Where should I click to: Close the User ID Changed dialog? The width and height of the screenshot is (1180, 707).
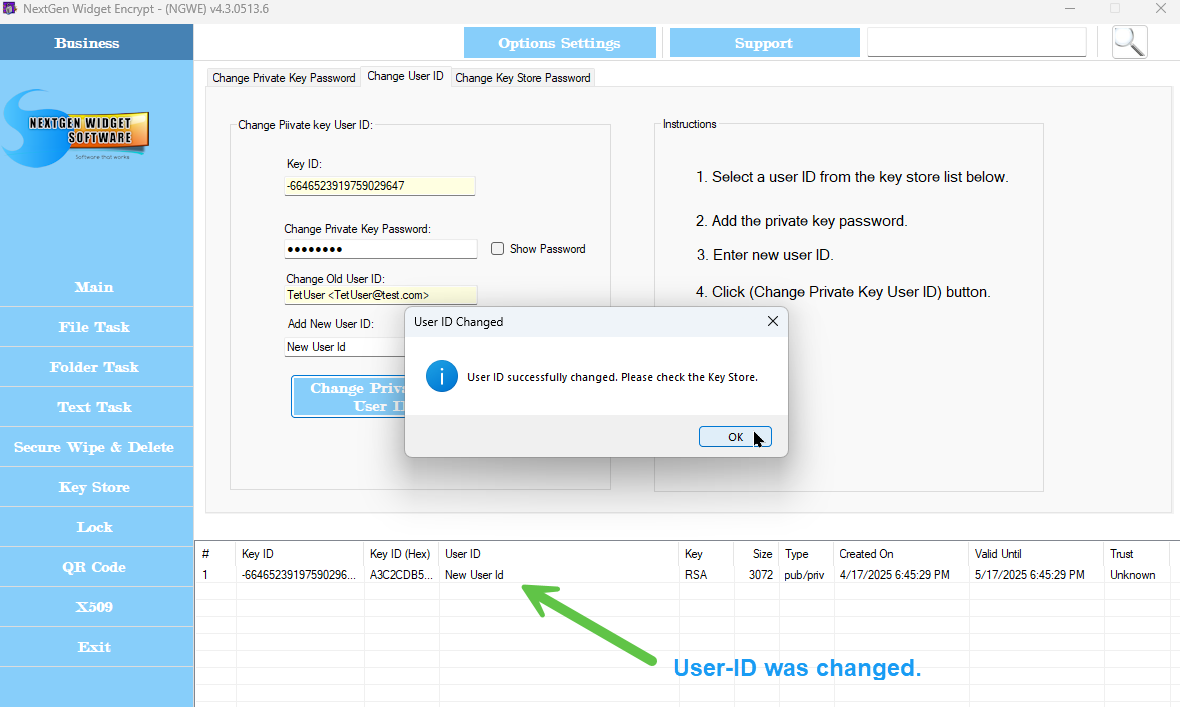772,322
